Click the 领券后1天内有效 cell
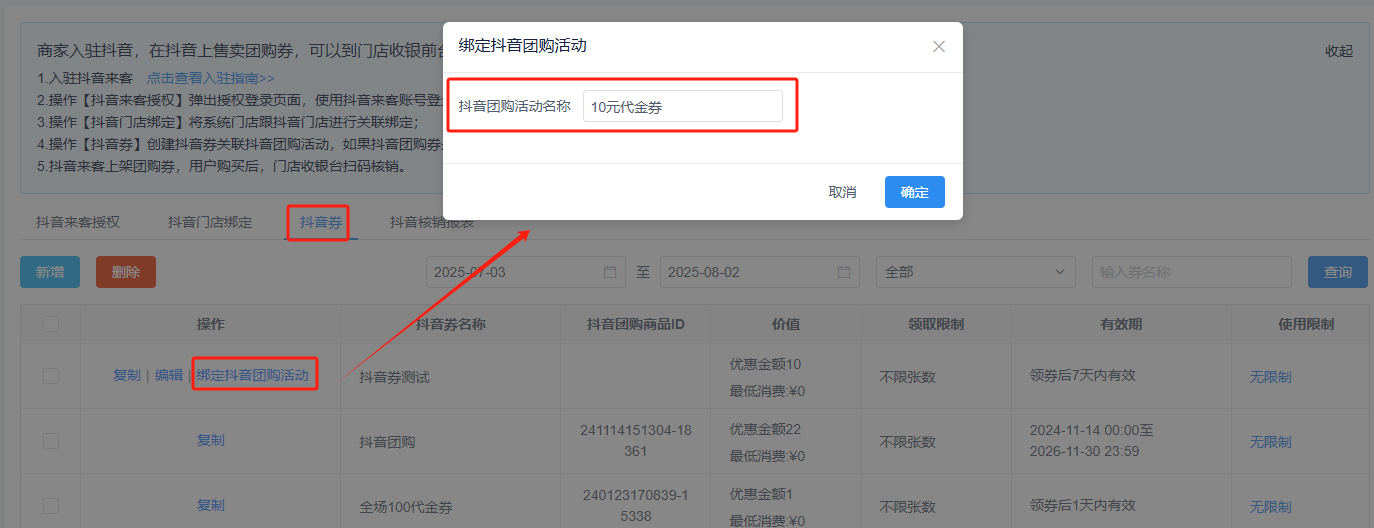The image size is (1374, 528). tap(1083, 506)
